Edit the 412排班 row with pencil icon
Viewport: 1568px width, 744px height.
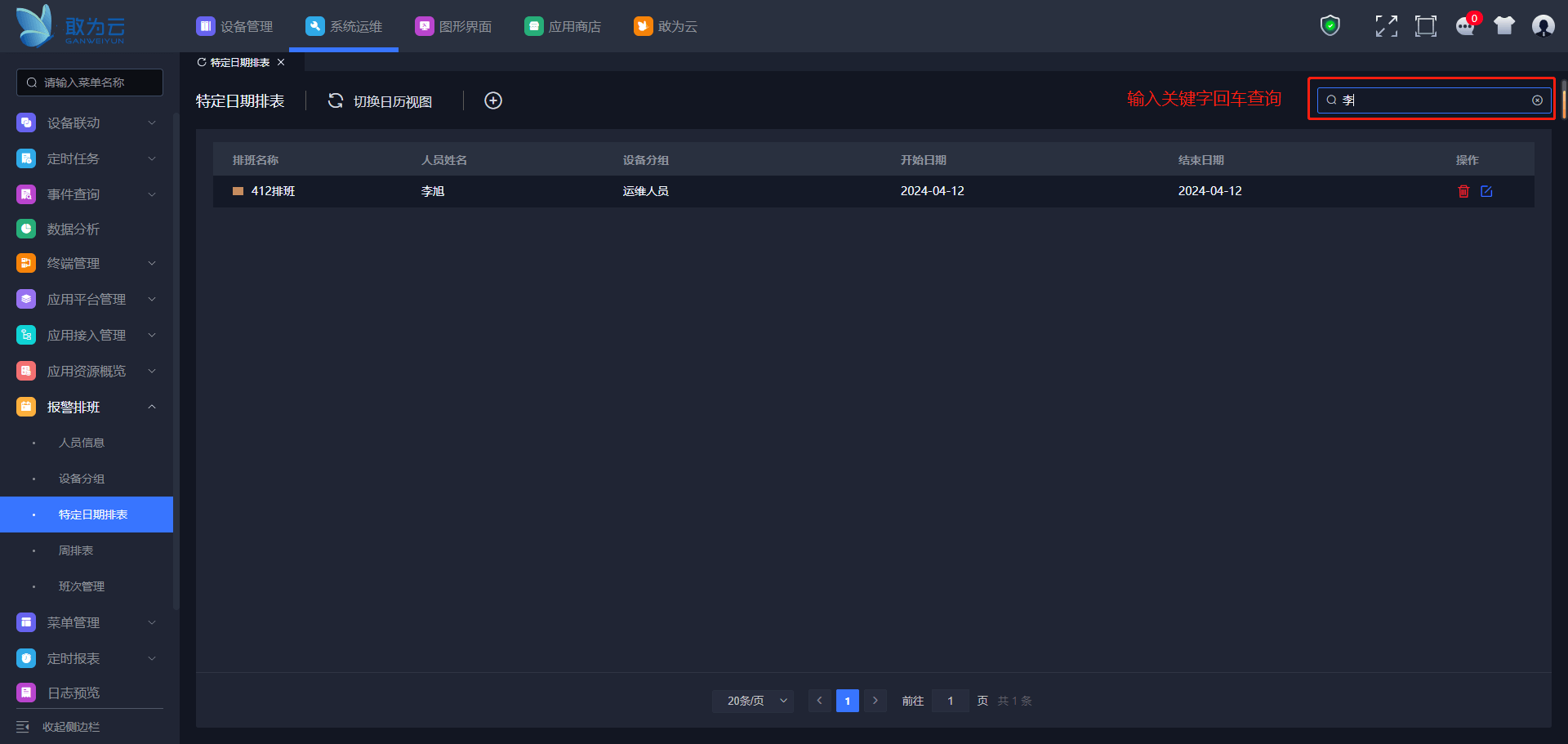pyautogui.click(x=1486, y=191)
